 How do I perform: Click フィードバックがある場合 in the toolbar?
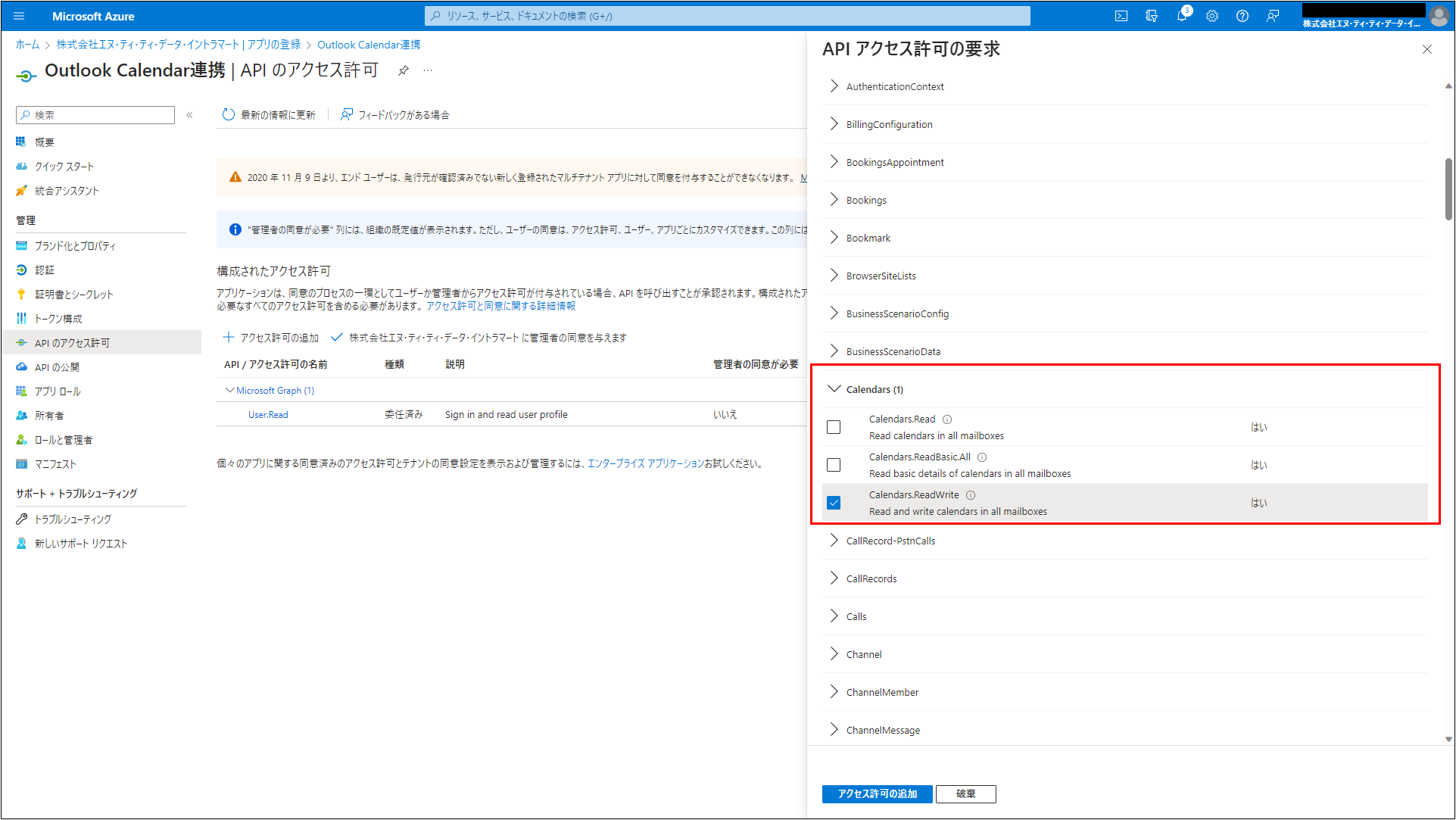coord(395,115)
